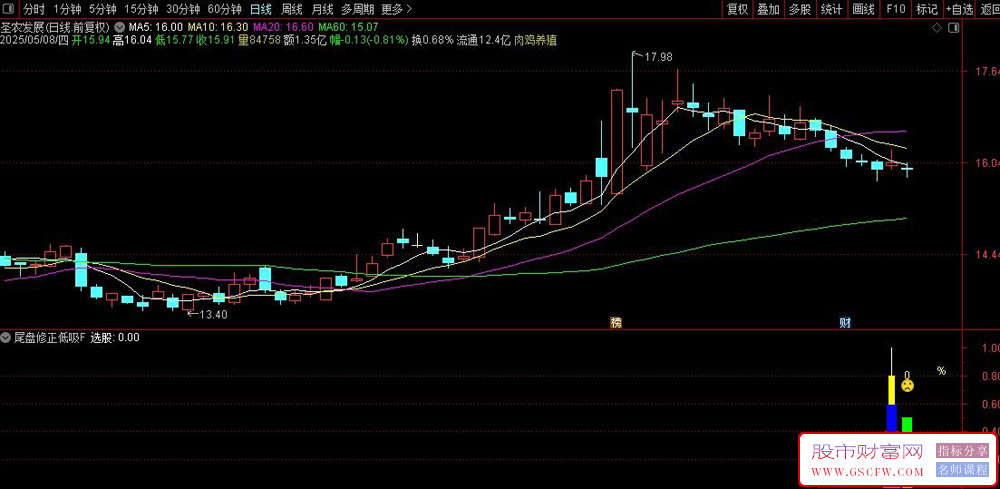Click the 返回 back button
1000x489 pixels.
click(989, 9)
